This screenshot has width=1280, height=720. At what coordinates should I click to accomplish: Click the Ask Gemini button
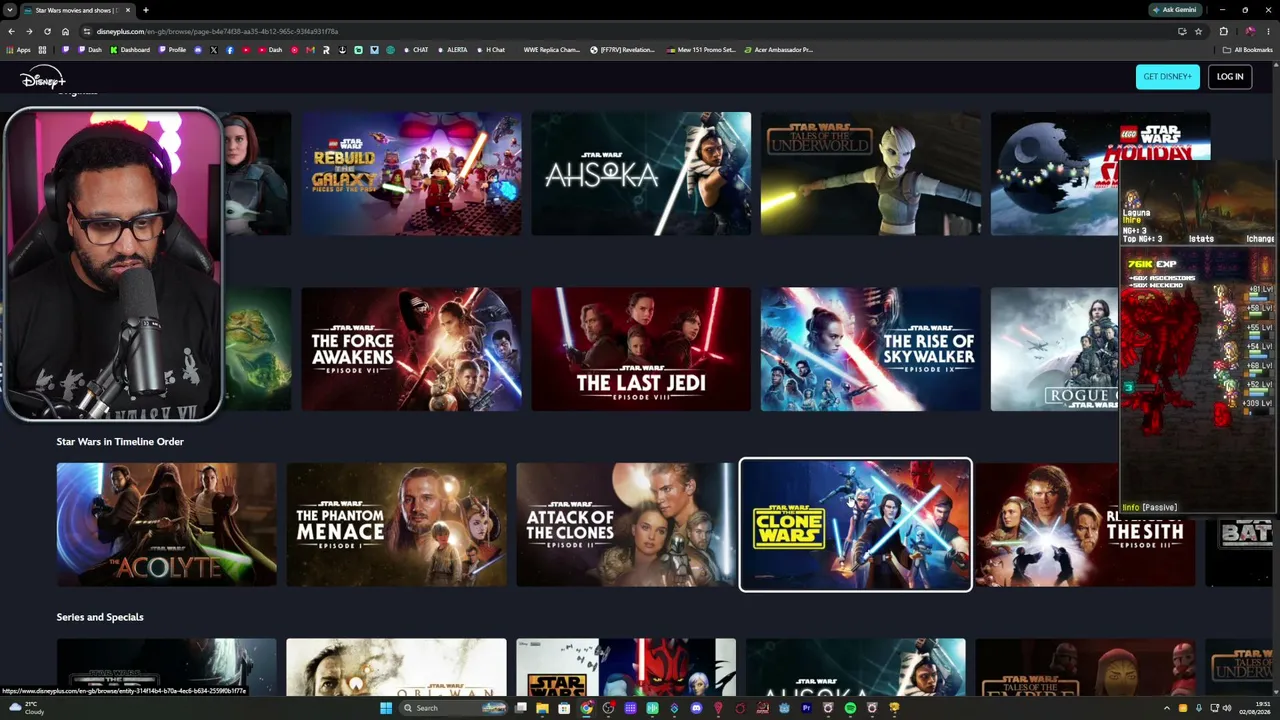pos(1175,10)
